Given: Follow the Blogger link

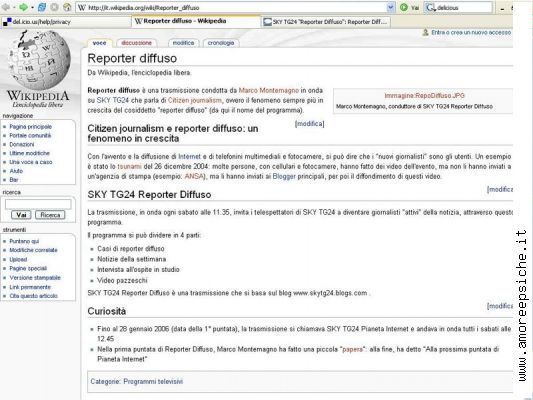Looking at the screenshot, I should point(284,176).
